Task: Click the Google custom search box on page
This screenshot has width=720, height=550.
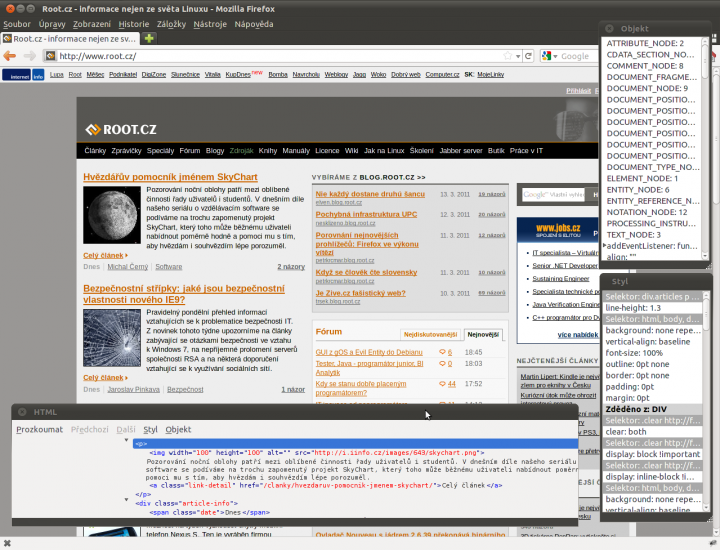Action: click(553, 195)
